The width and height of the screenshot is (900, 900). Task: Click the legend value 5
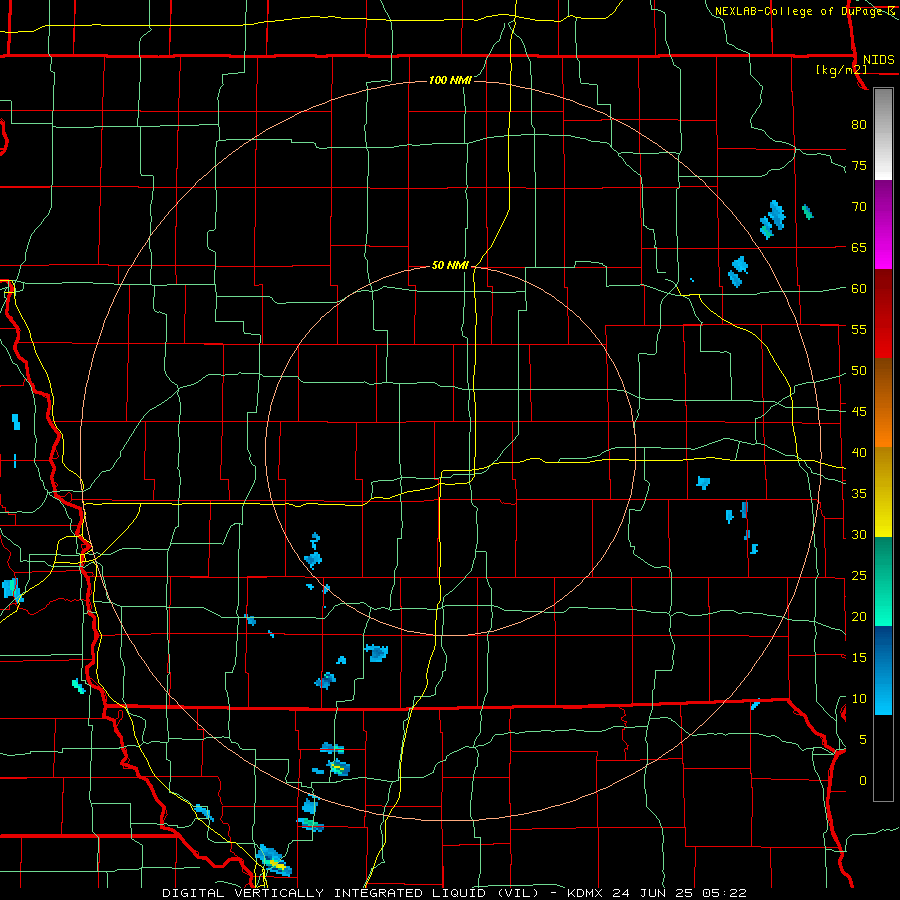[x=863, y=739]
